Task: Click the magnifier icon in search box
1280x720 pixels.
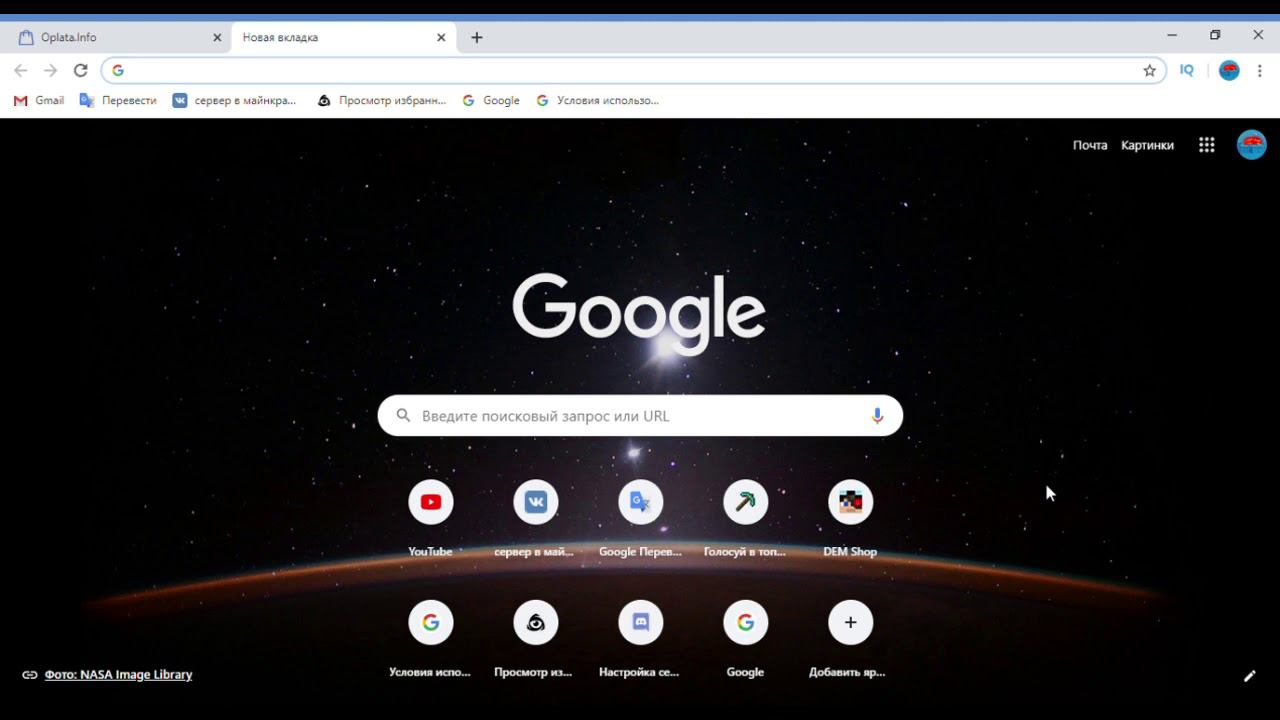Action: click(404, 416)
